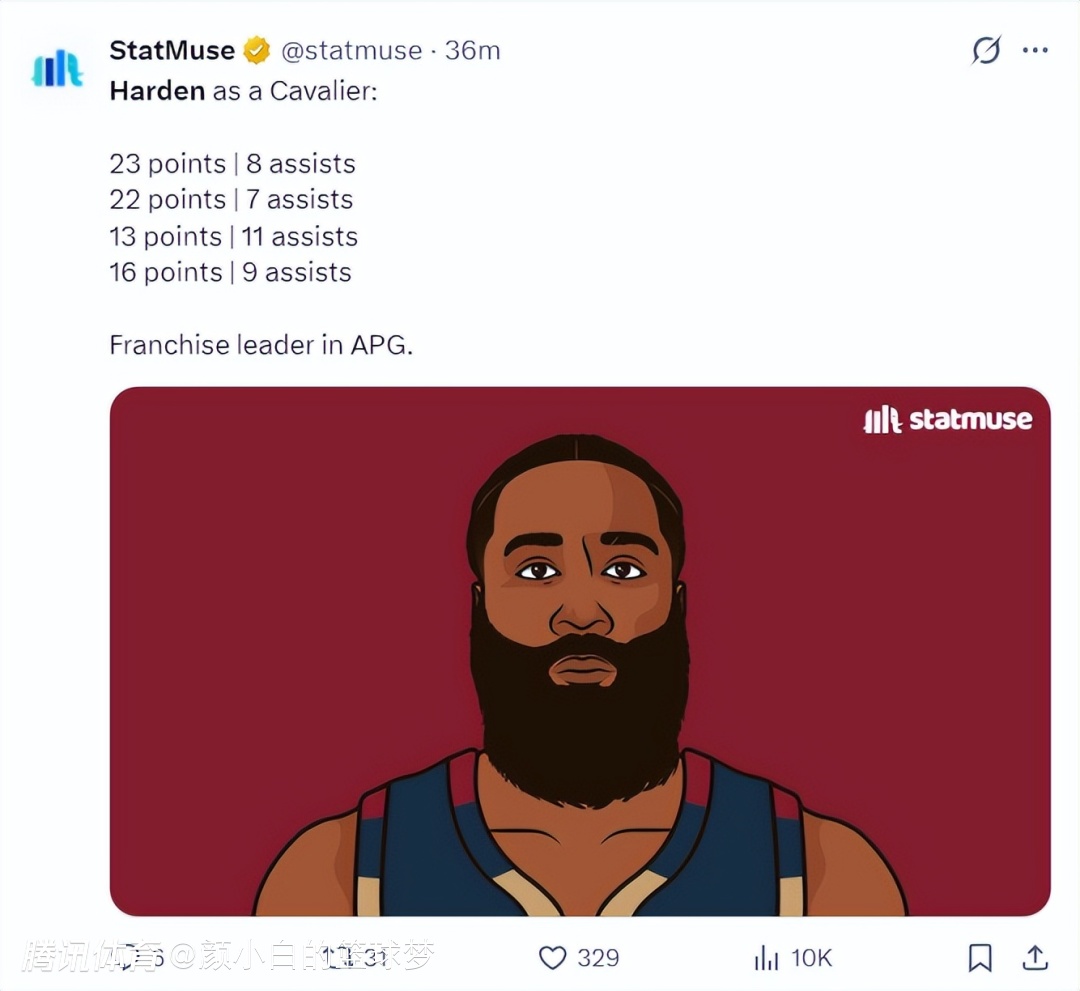Click the bold Harden text
Viewport: 1080px width, 991px height.
(157, 91)
